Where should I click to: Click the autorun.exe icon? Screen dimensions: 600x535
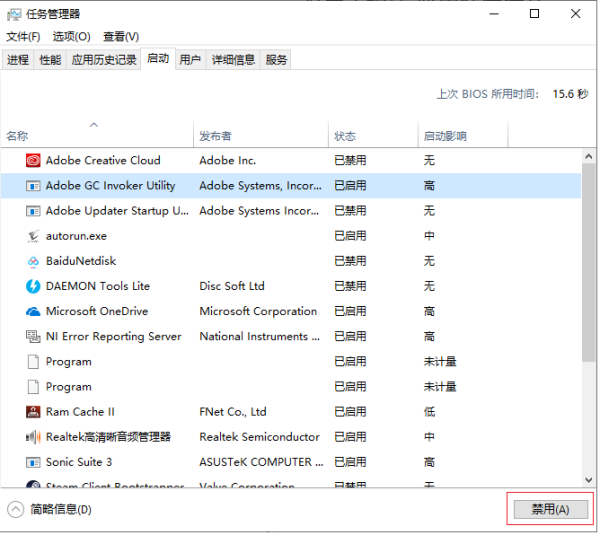[x=33, y=237]
